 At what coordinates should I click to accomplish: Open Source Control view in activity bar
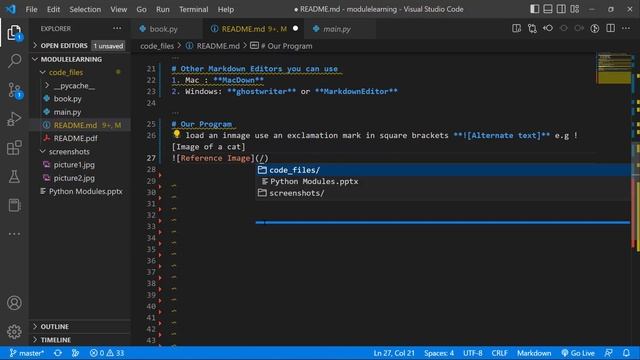pos(14,90)
